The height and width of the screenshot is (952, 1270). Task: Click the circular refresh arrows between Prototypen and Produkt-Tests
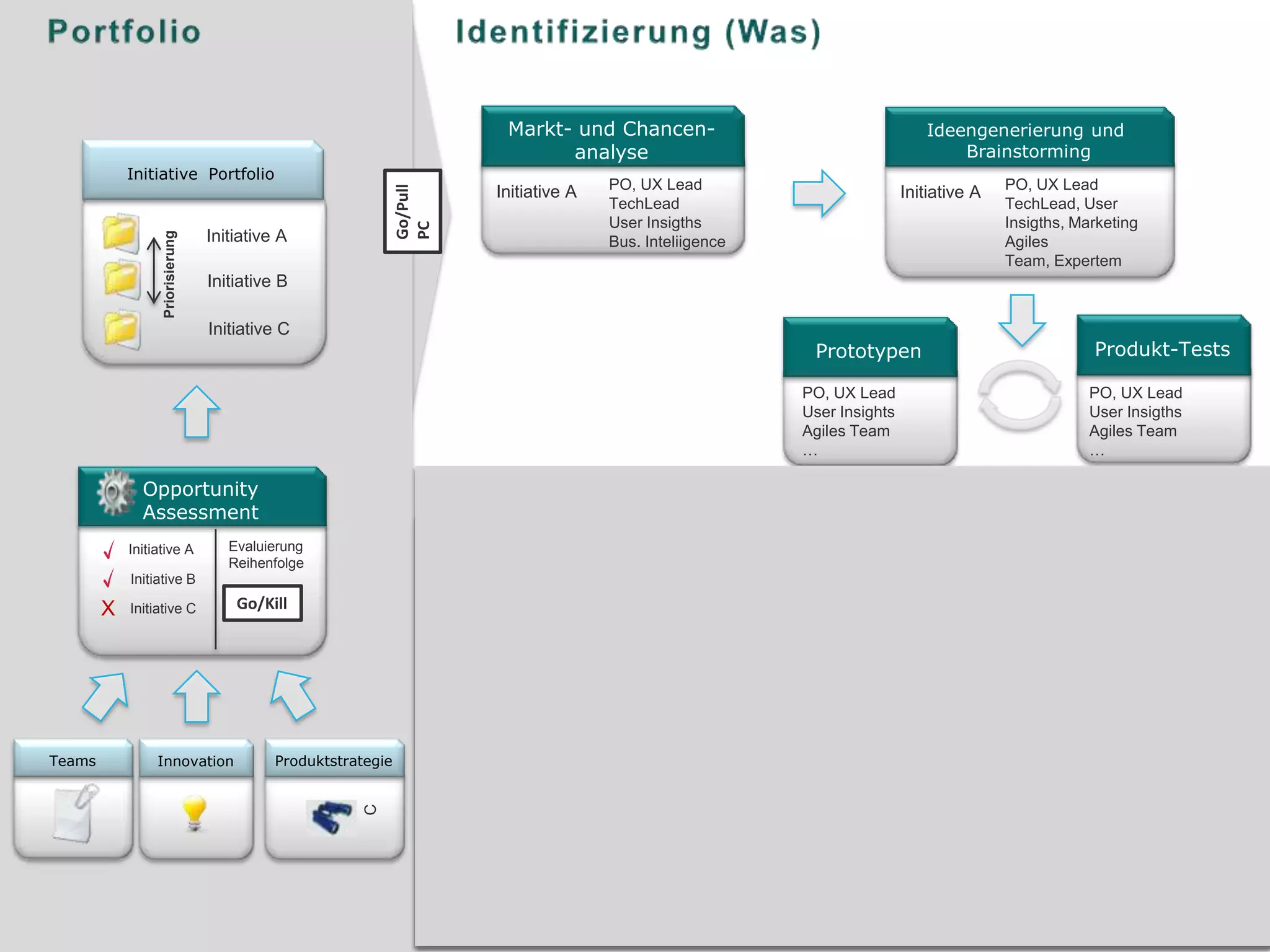coord(1019,396)
